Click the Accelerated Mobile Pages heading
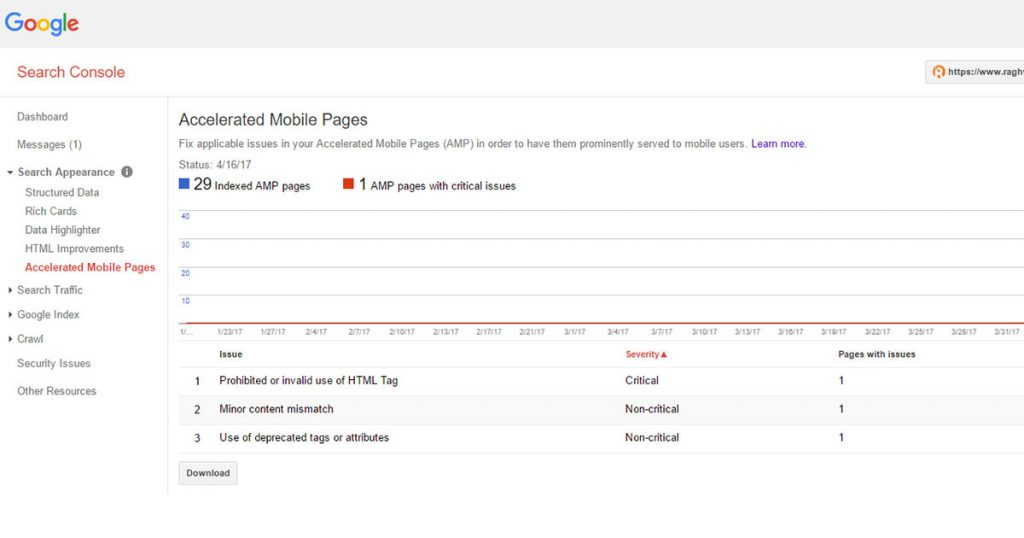This screenshot has height=538, width=1024. point(273,120)
